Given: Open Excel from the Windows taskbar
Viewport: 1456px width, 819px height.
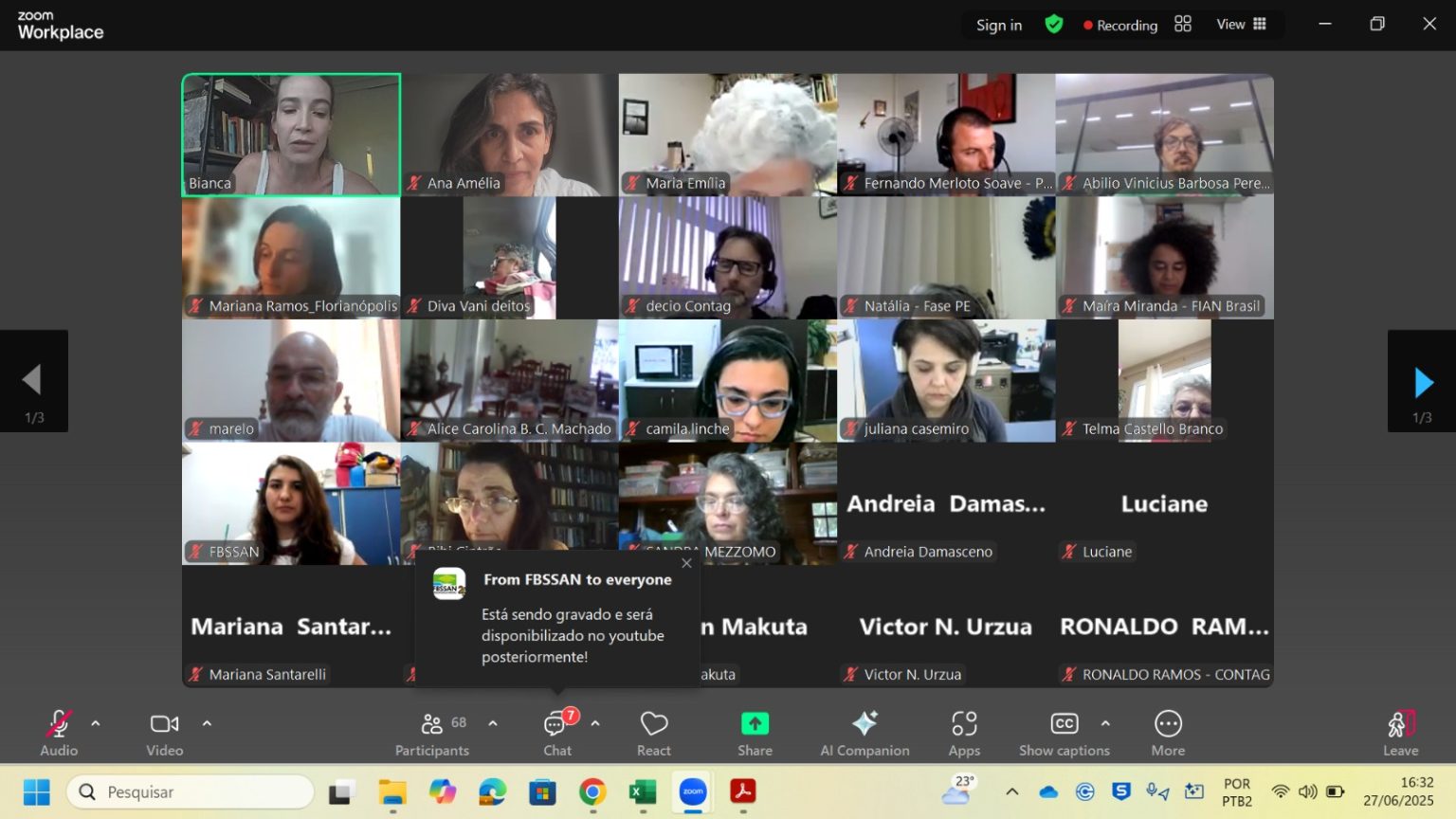Looking at the screenshot, I should [643, 792].
